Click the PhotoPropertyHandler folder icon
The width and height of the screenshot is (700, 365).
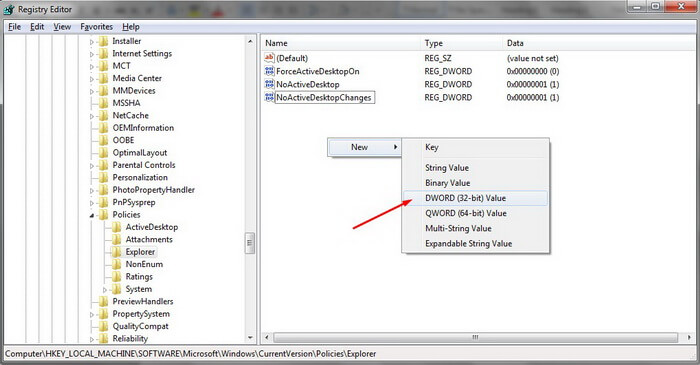104,190
